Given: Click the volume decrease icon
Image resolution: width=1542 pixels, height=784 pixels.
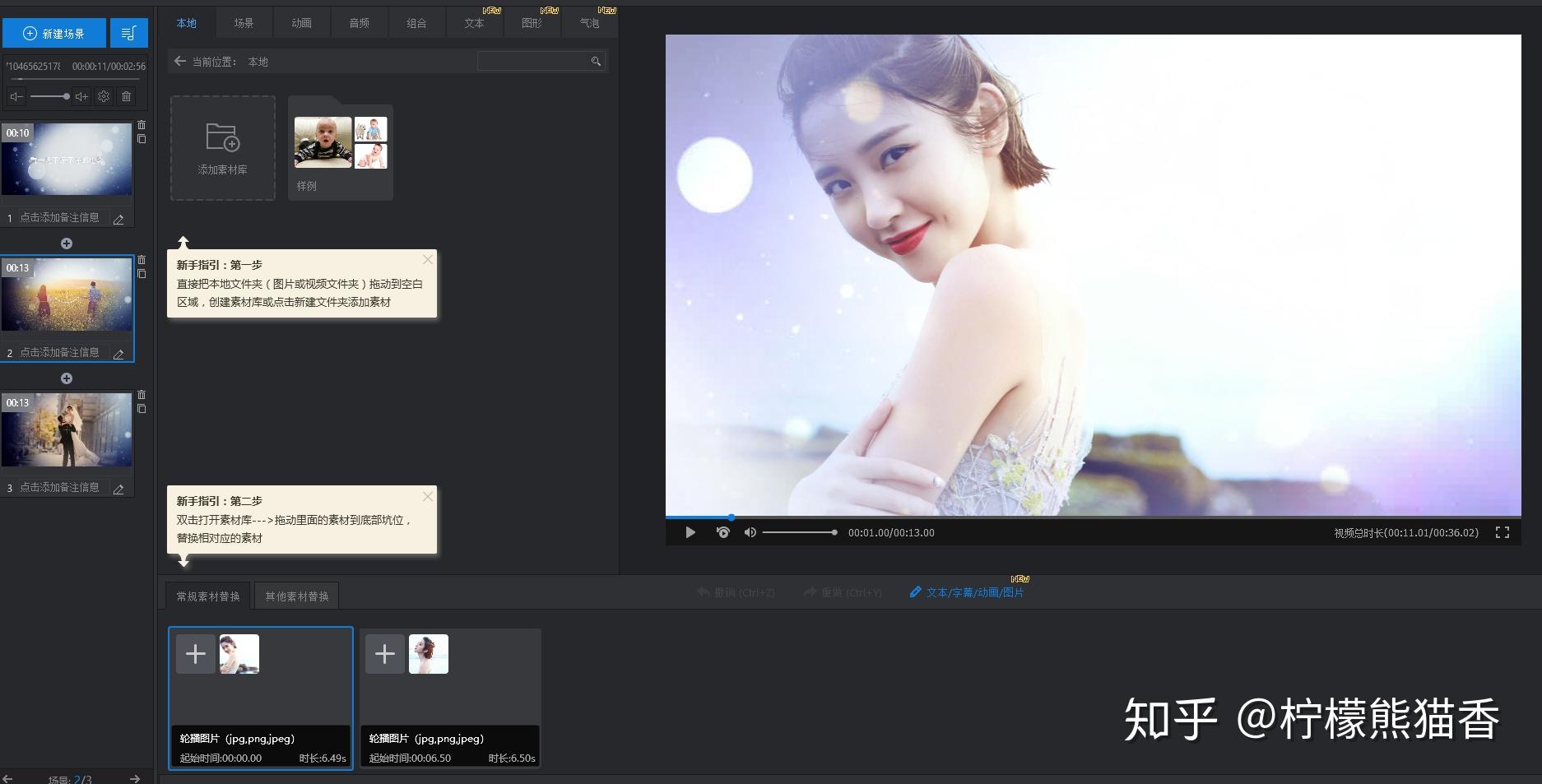Looking at the screenshot, I should (x=16, y=96).
